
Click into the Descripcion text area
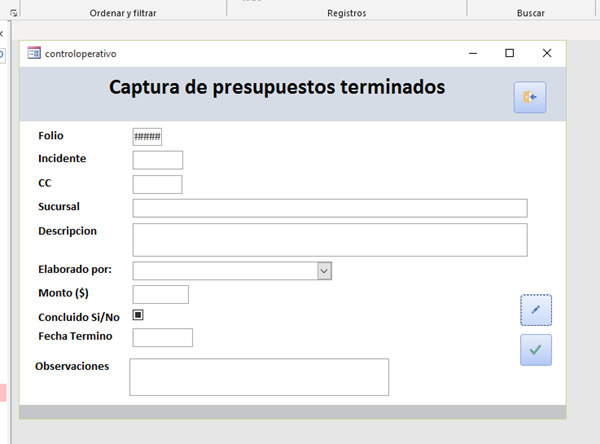(x=329, y=240)
